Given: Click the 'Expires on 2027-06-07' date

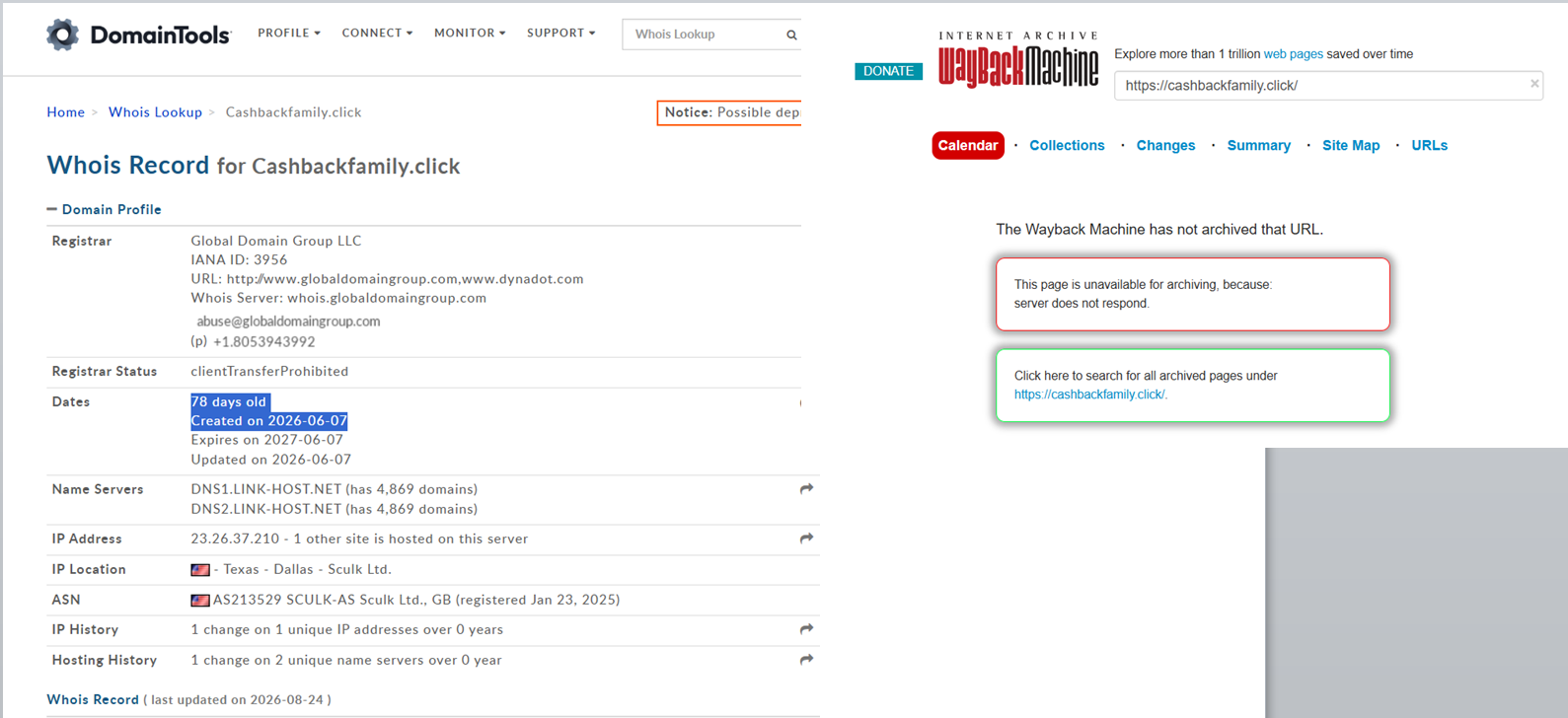Looking at the screenshot, I should click(267, 440).
